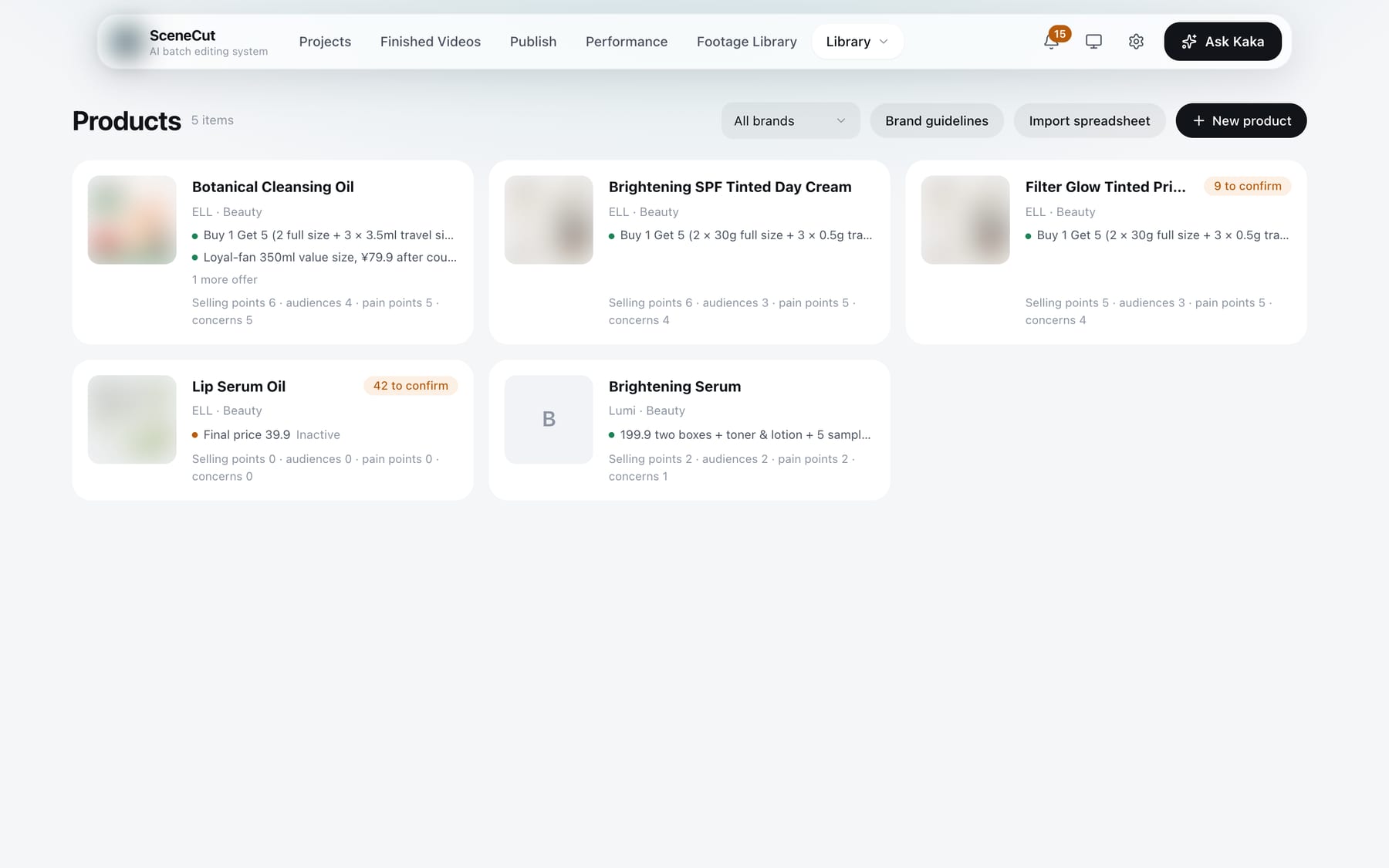
Task: Click the B placeholder for Brightening Serum
Action: pyautogui.click(x=549, y=420)
